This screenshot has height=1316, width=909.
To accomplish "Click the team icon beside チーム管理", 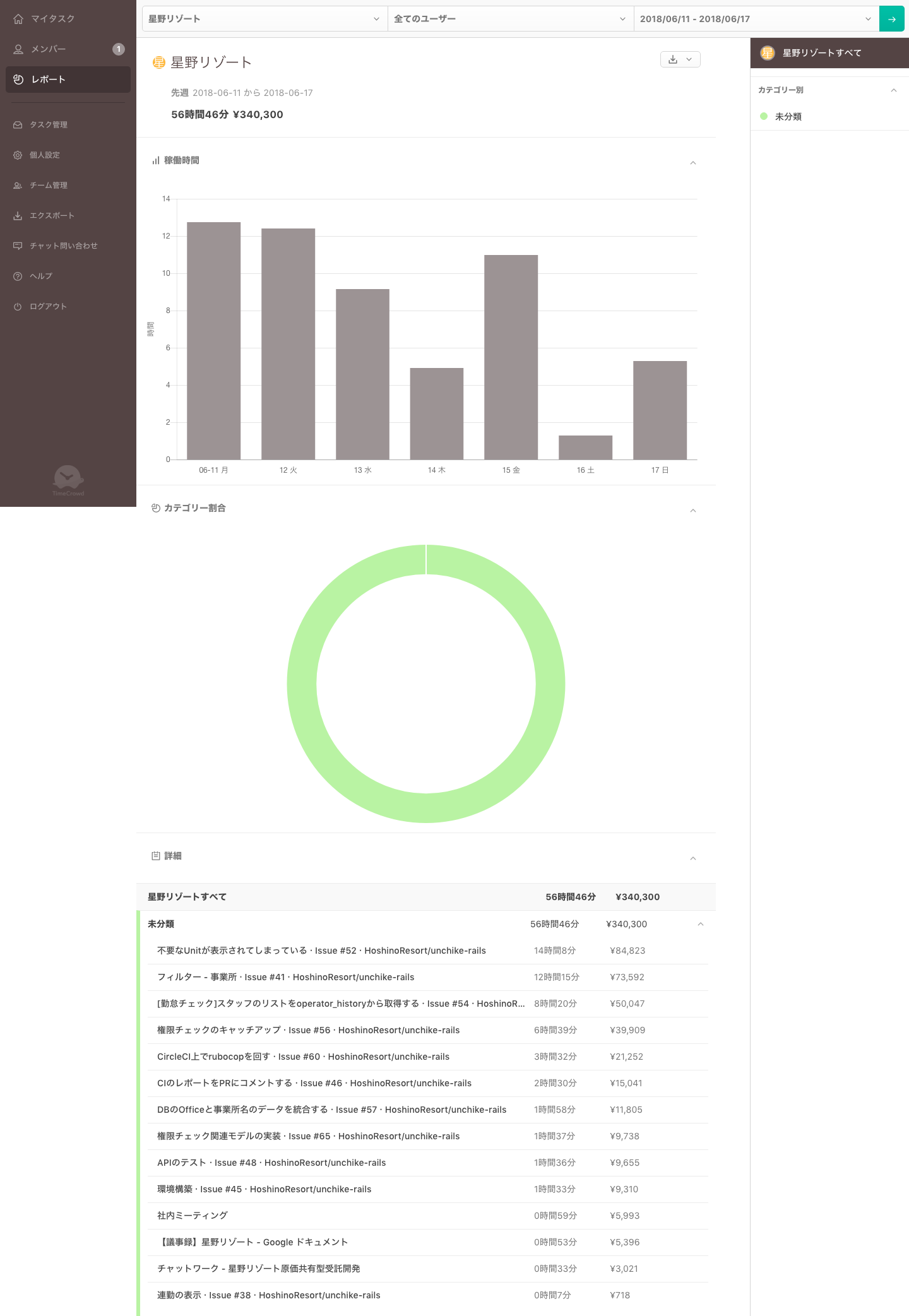I will [18, 186].
